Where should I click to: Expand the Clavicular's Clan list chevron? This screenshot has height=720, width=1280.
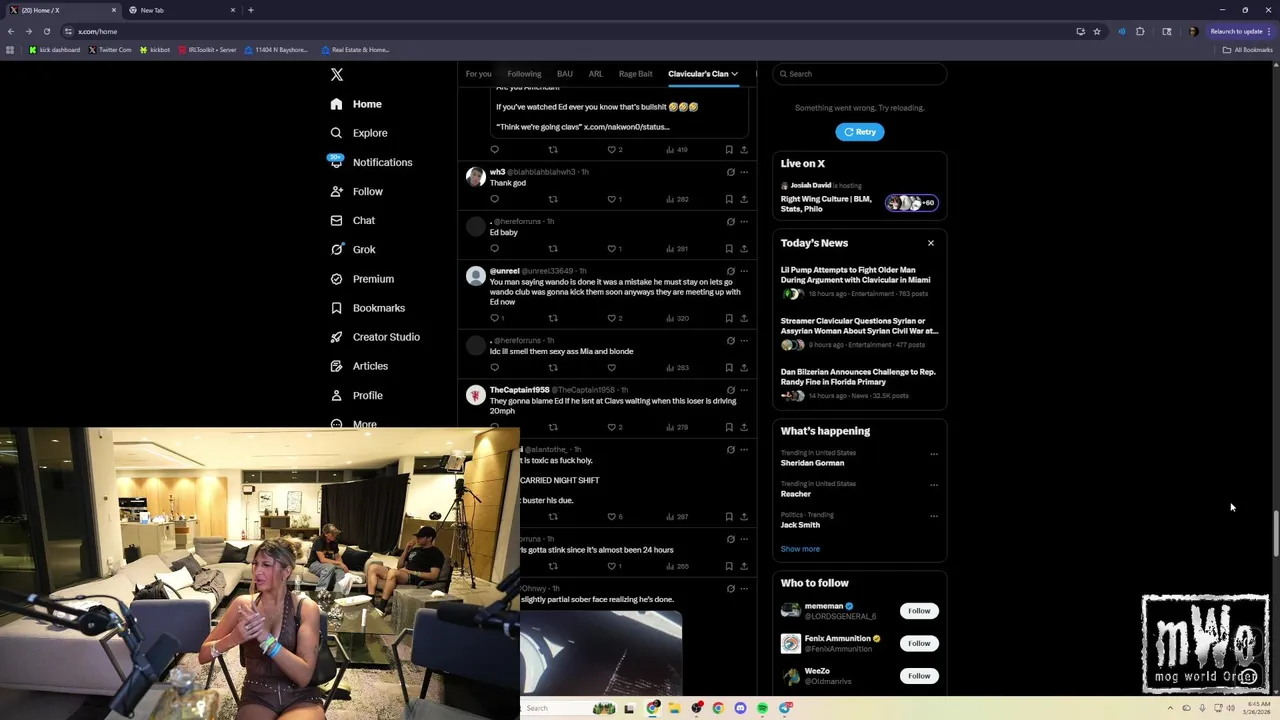click(x=734, y=74)
